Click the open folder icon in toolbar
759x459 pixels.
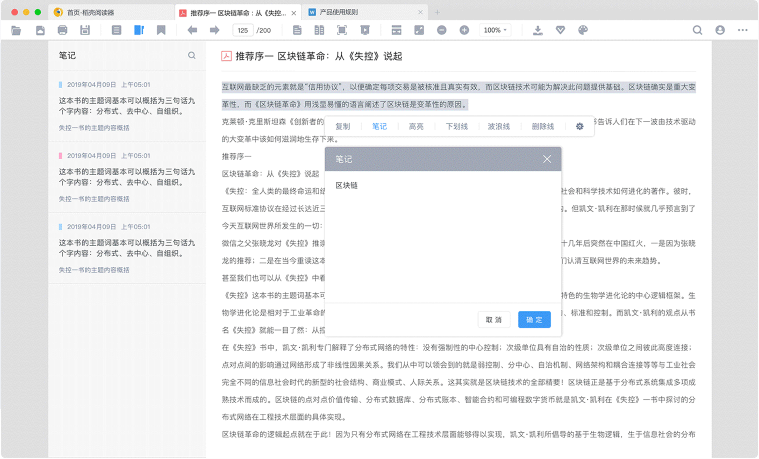[x=16, y=30]
